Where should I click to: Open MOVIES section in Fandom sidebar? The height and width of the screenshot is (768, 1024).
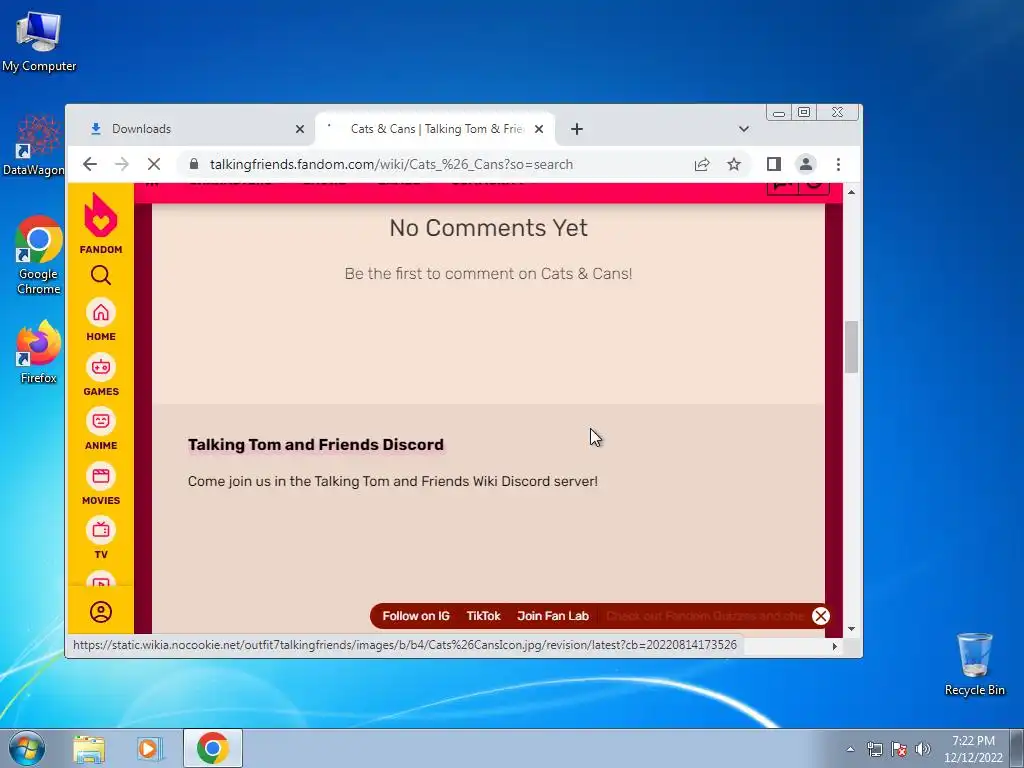101,485
